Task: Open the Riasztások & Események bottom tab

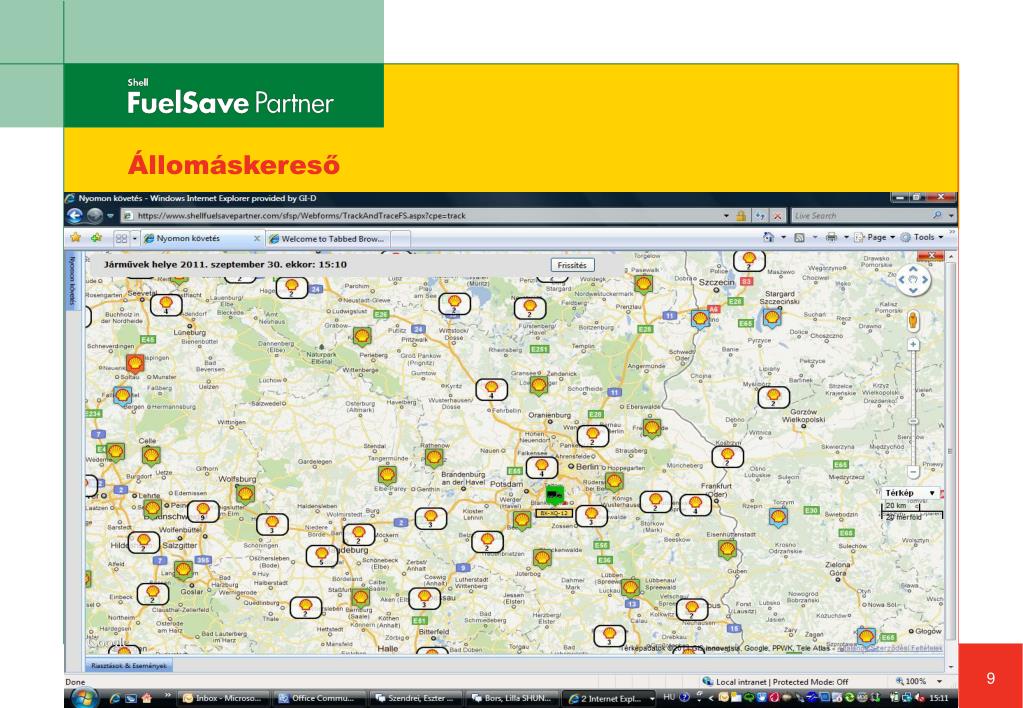Action: pos(129,666)
